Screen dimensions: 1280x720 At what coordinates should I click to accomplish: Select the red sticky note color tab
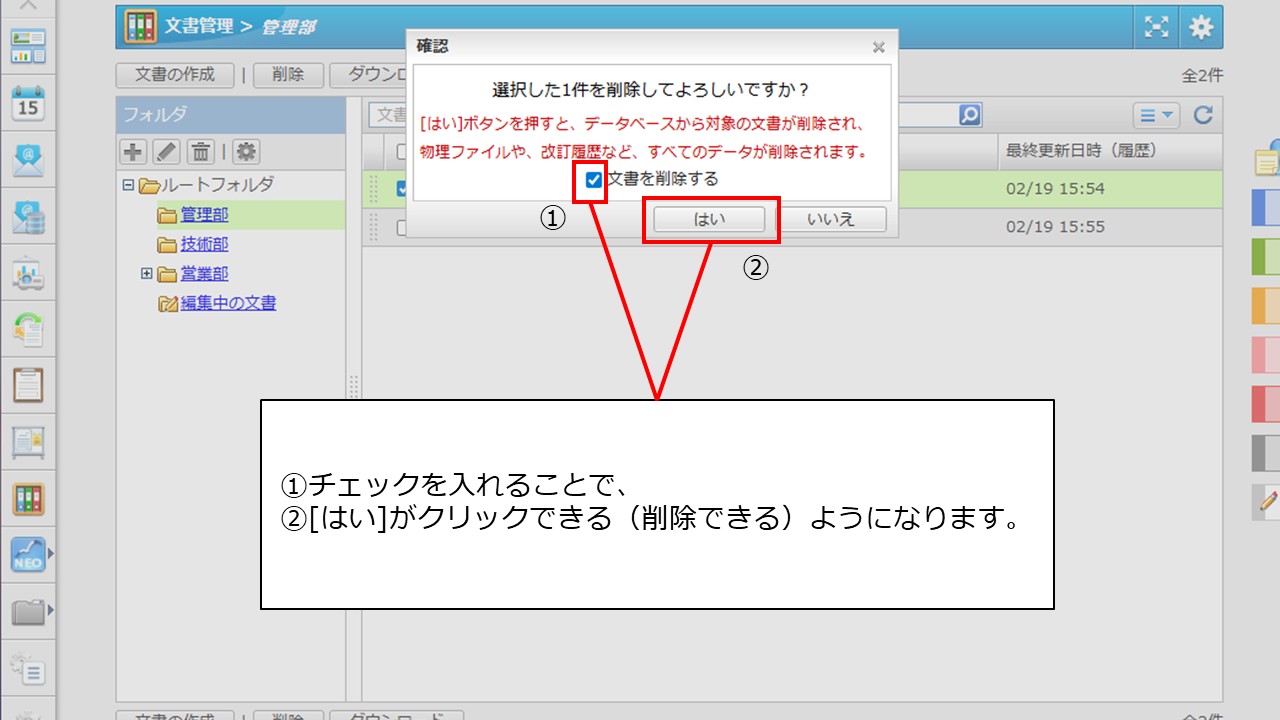click(1267, 404)
